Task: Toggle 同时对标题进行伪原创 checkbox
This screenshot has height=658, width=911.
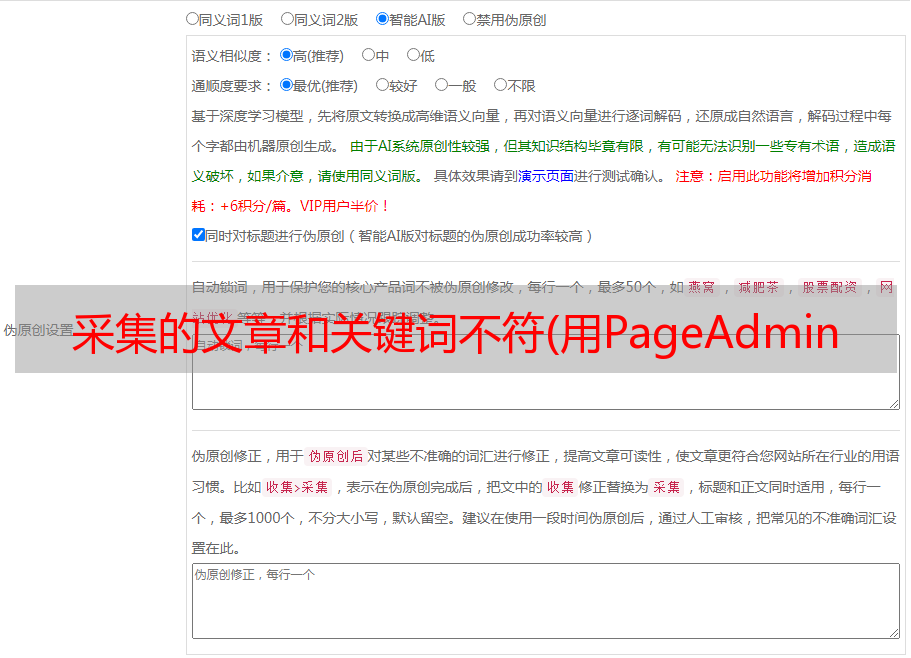Action: pyautogui.click(x=198, y=235)
